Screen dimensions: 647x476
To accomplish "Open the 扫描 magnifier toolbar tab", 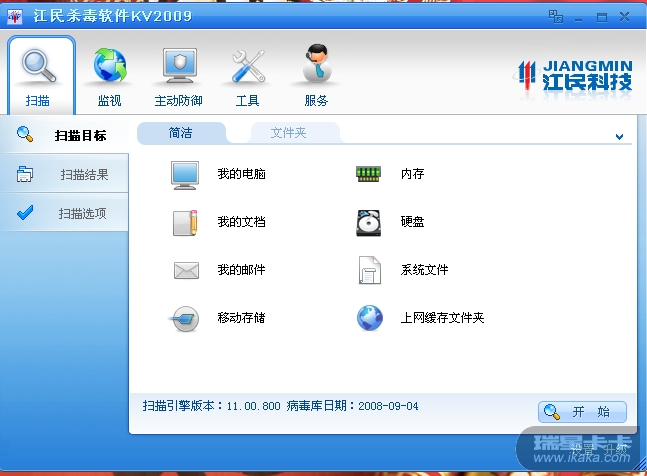I will 41,75.
